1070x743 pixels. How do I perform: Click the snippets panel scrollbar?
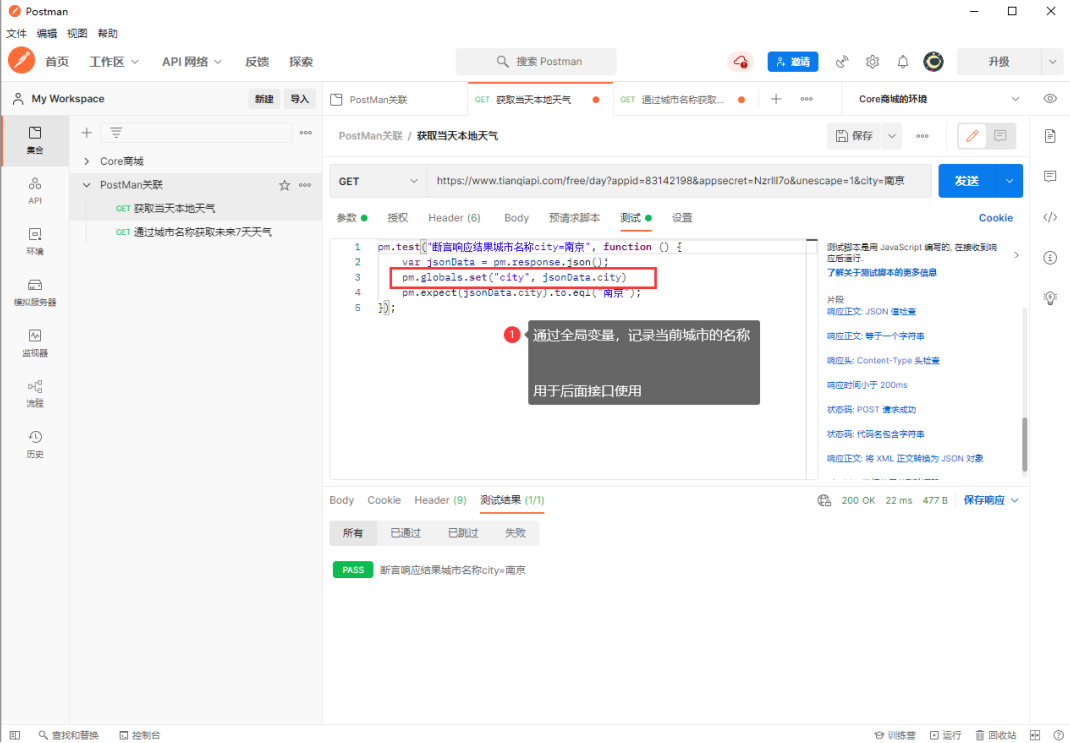(1024, 443)
